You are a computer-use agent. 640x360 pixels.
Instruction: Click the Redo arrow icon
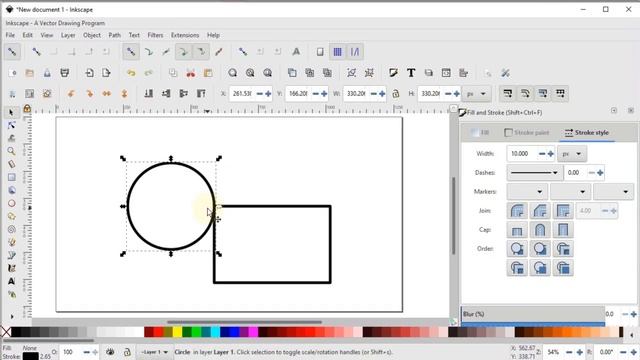pos(149,73)
